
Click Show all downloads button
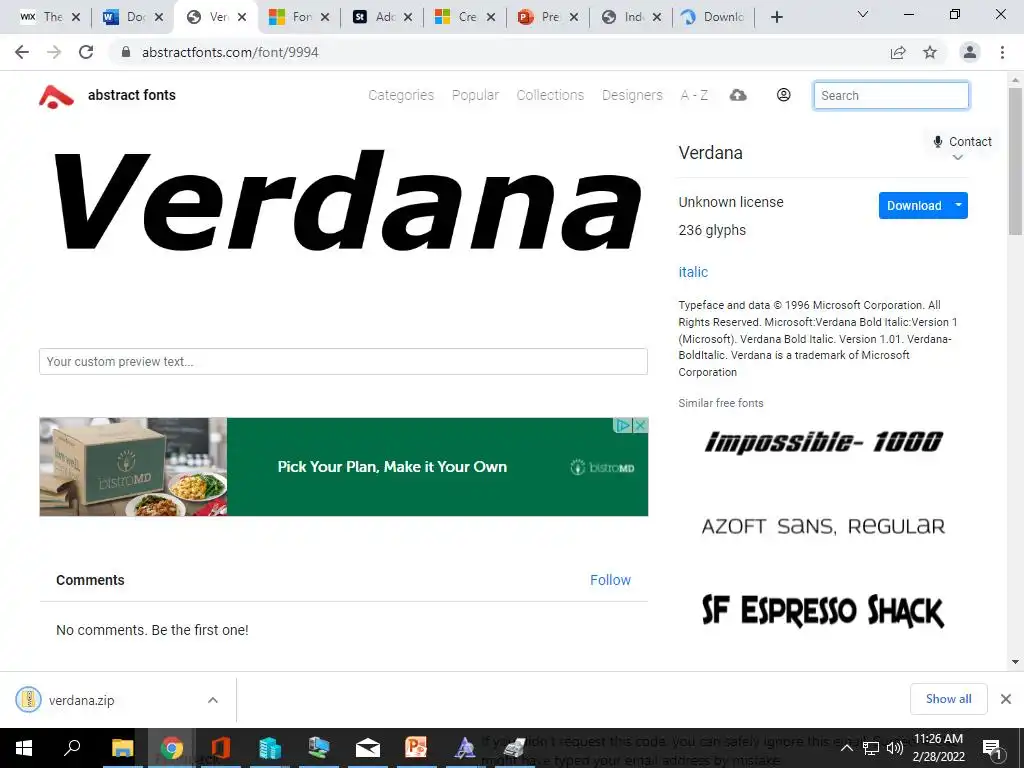click(x=948, y=699)
